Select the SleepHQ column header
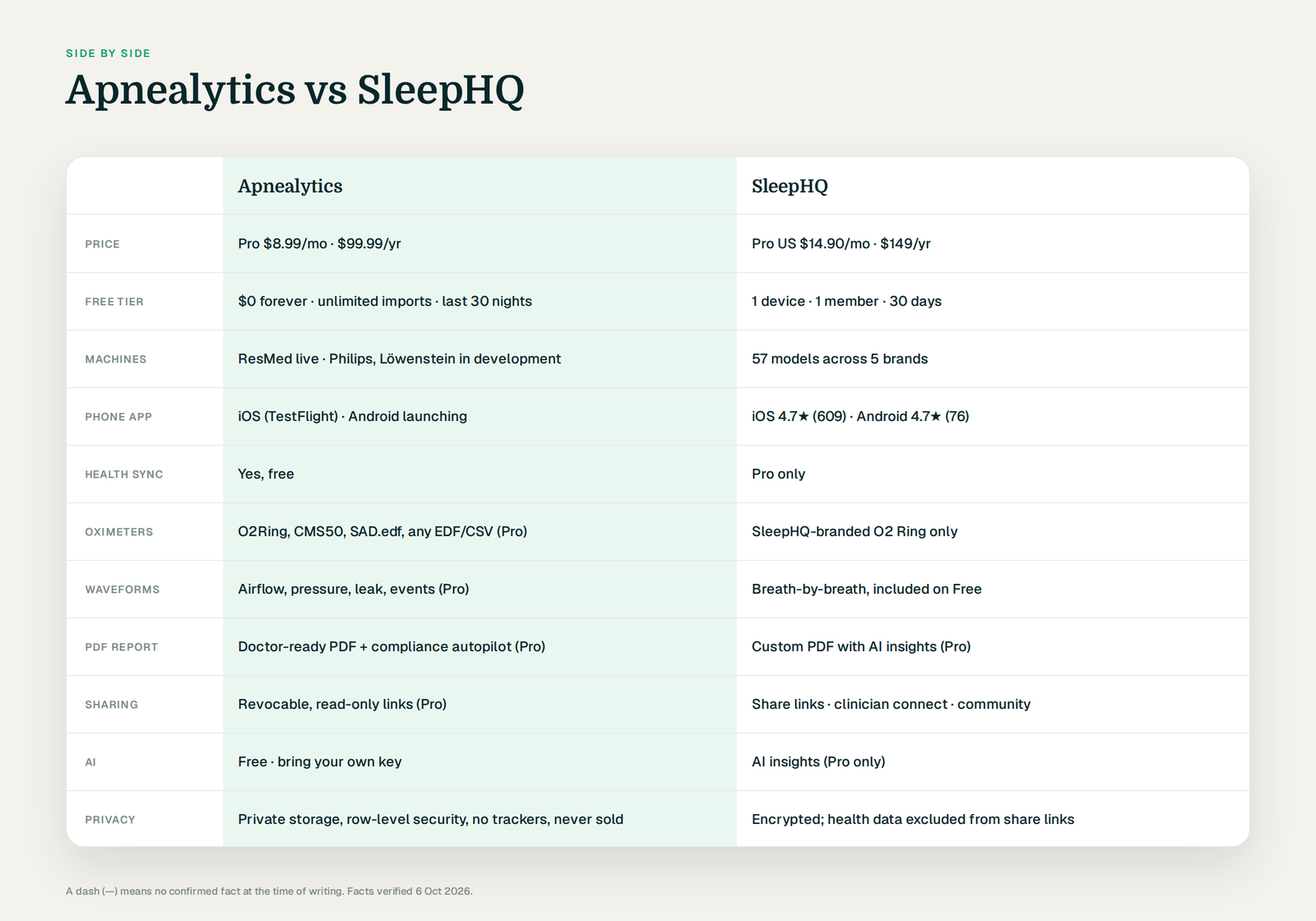 (x=790, y=186)
